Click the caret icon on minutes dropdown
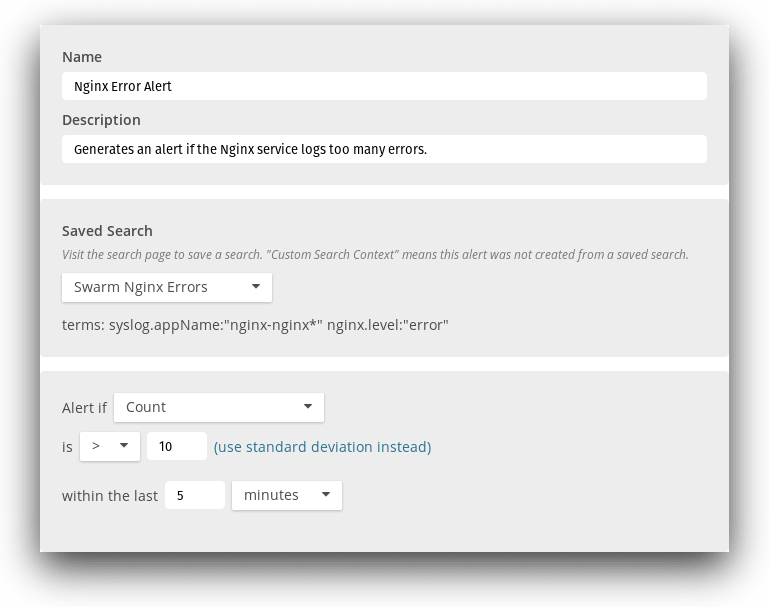 (x=326, y=495)
